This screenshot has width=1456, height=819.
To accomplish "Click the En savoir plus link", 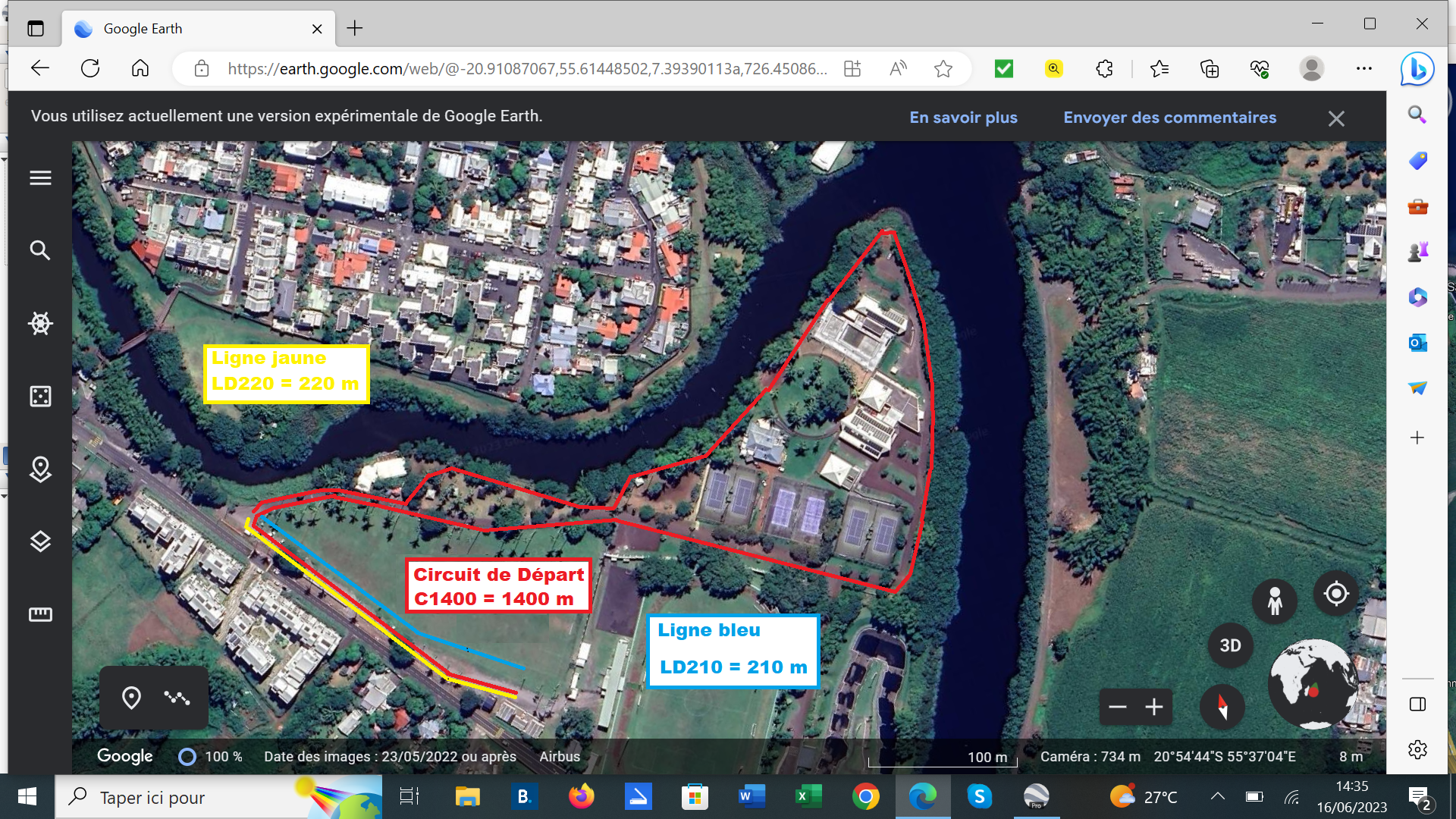I will pos(963,118).
